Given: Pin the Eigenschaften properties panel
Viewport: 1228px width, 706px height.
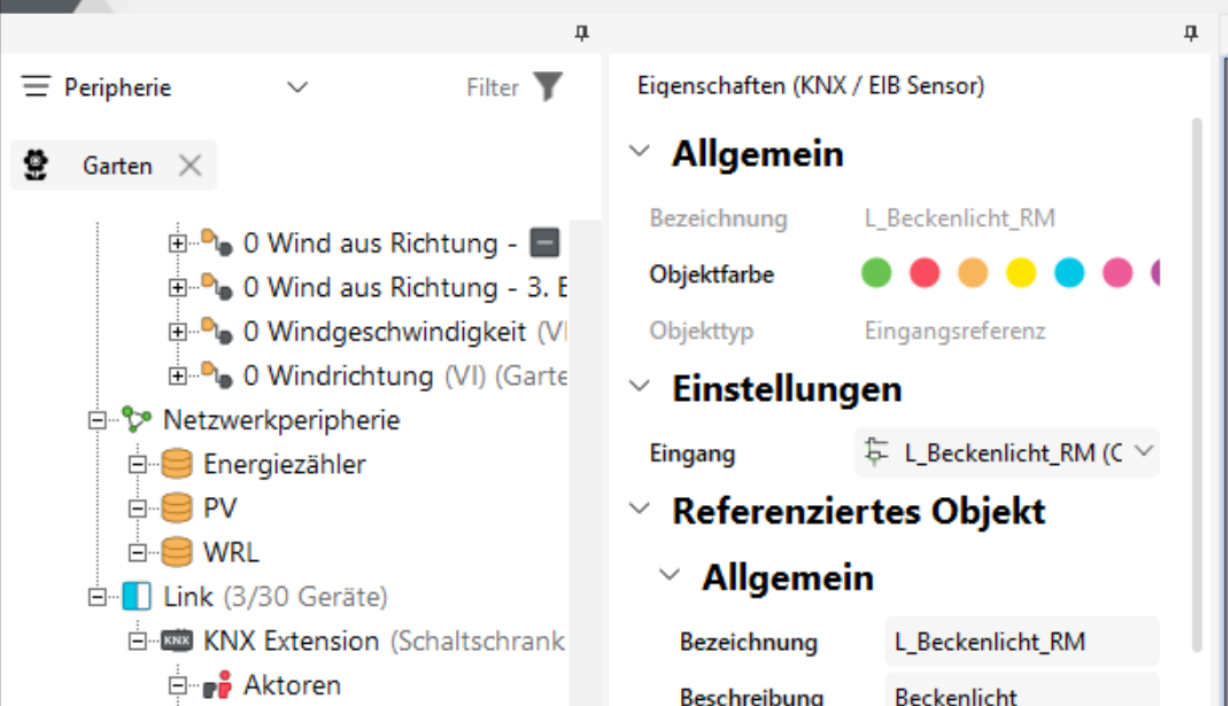Looking at the screenshot, I should 1190,33.
